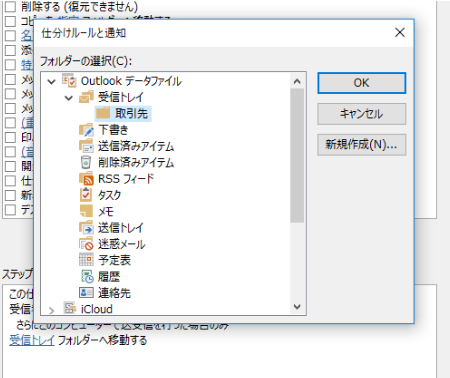
Task: Select the タスク folder
Action: point(109,195)
